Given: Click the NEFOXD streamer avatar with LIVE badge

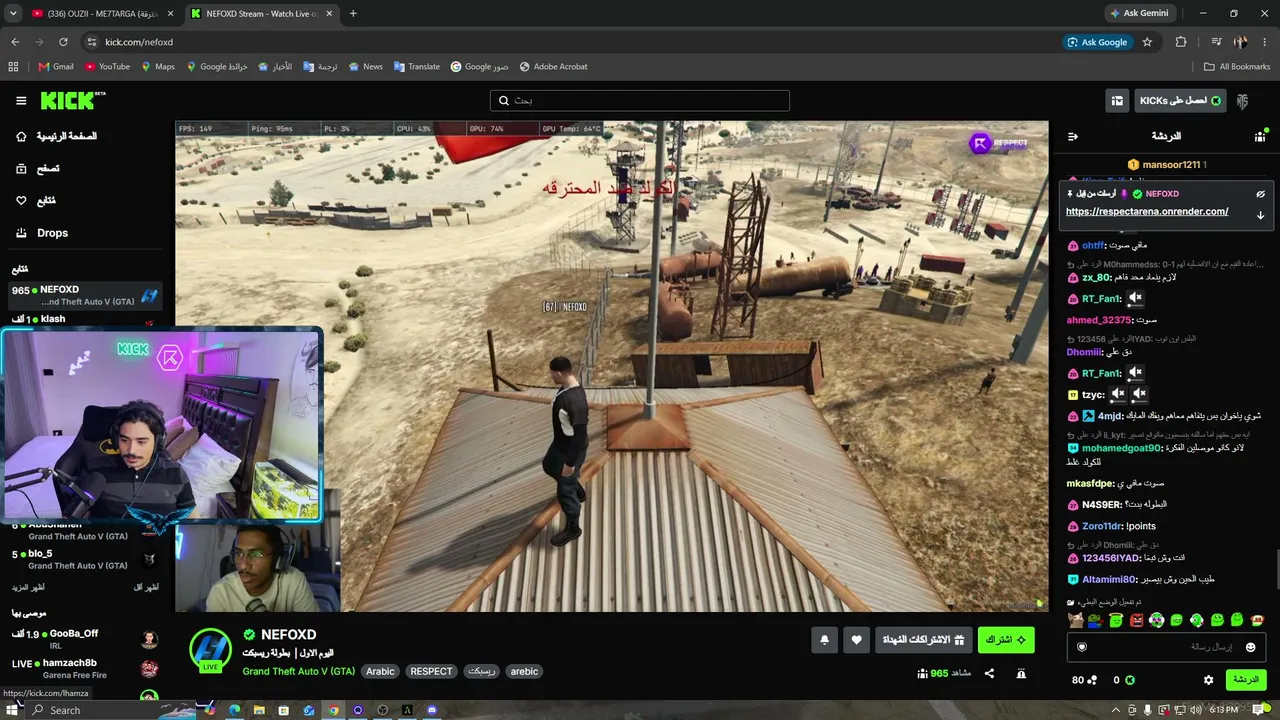Looking at the screenshot, I should point(211,650).
